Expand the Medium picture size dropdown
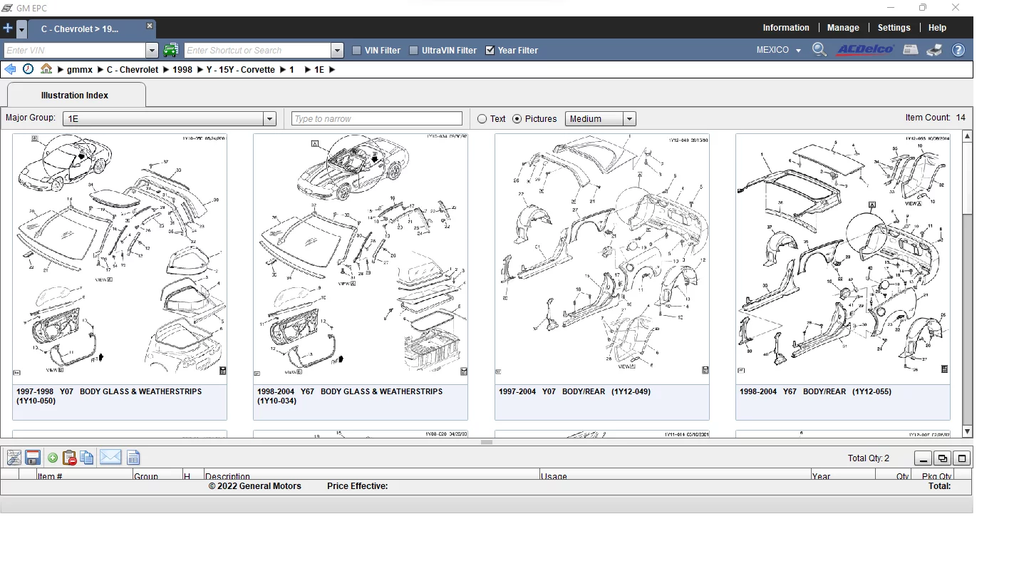 [x=629, y=119]
